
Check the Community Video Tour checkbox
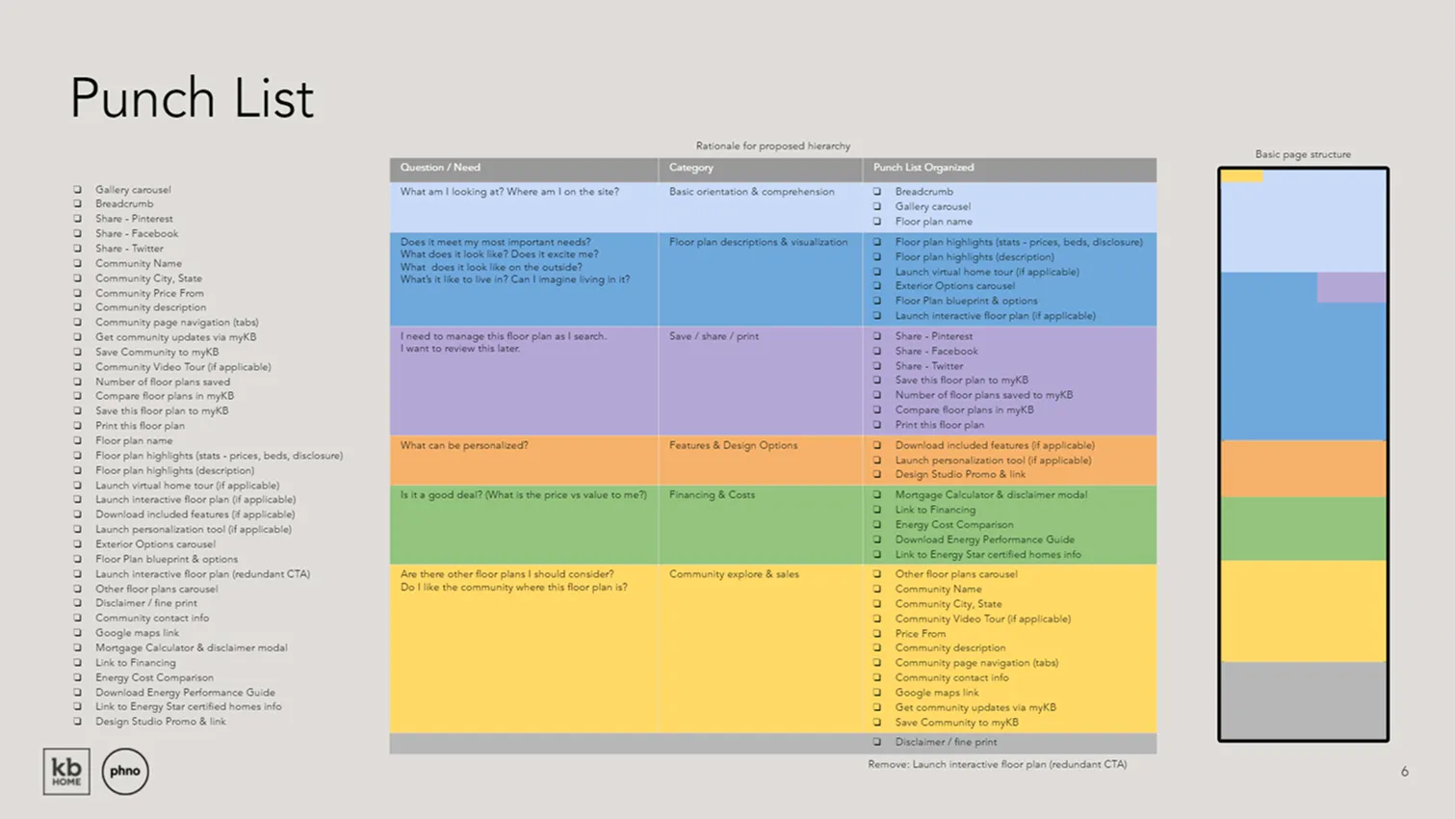tap(79, 367)
